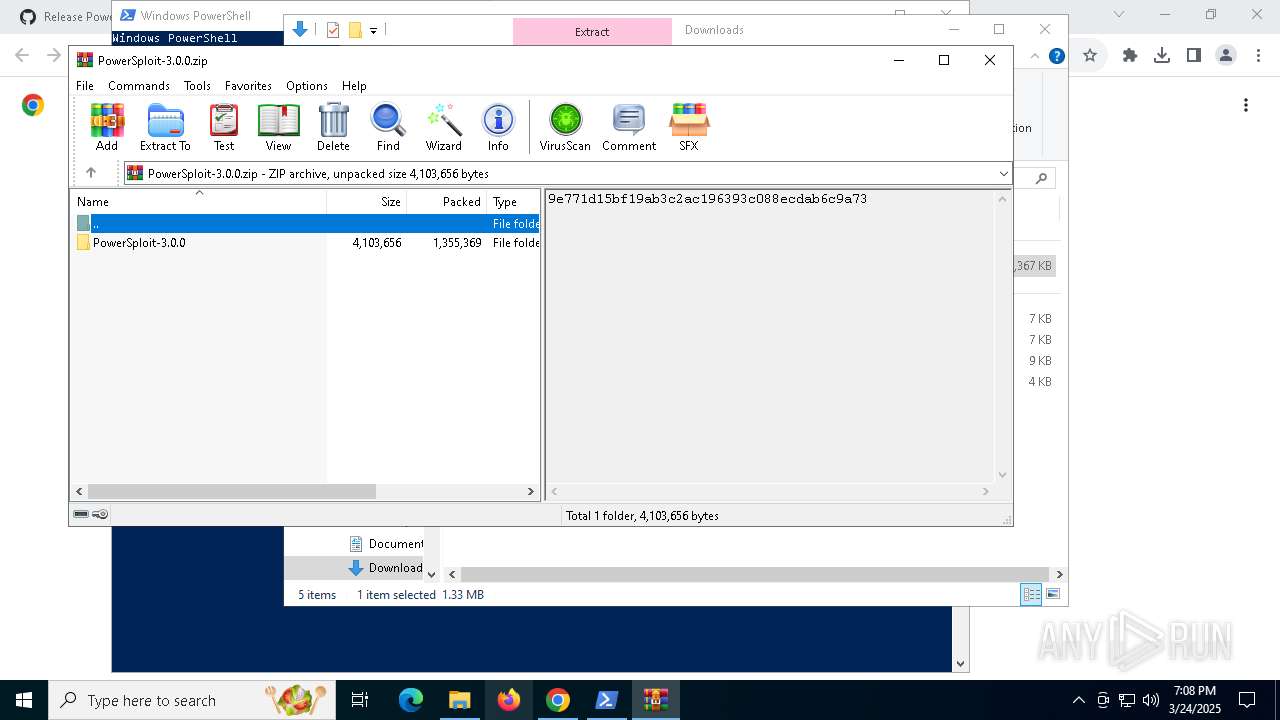Sort by the Packed column header
Viewport: 1280px width, 720px height.
447,201
